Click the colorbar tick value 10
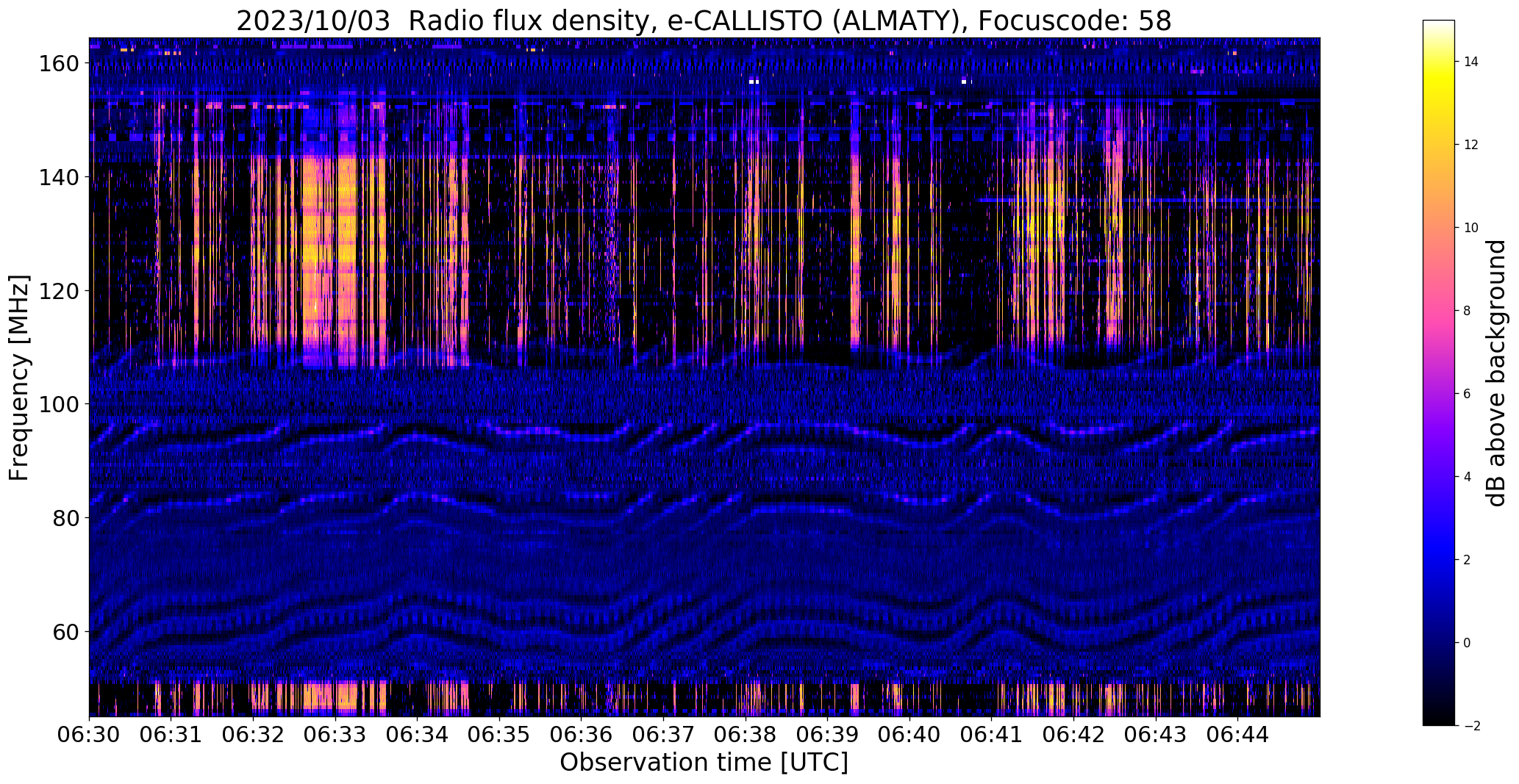Image resolution: width=1519 pixels, height=784 pixels. 1470,228
